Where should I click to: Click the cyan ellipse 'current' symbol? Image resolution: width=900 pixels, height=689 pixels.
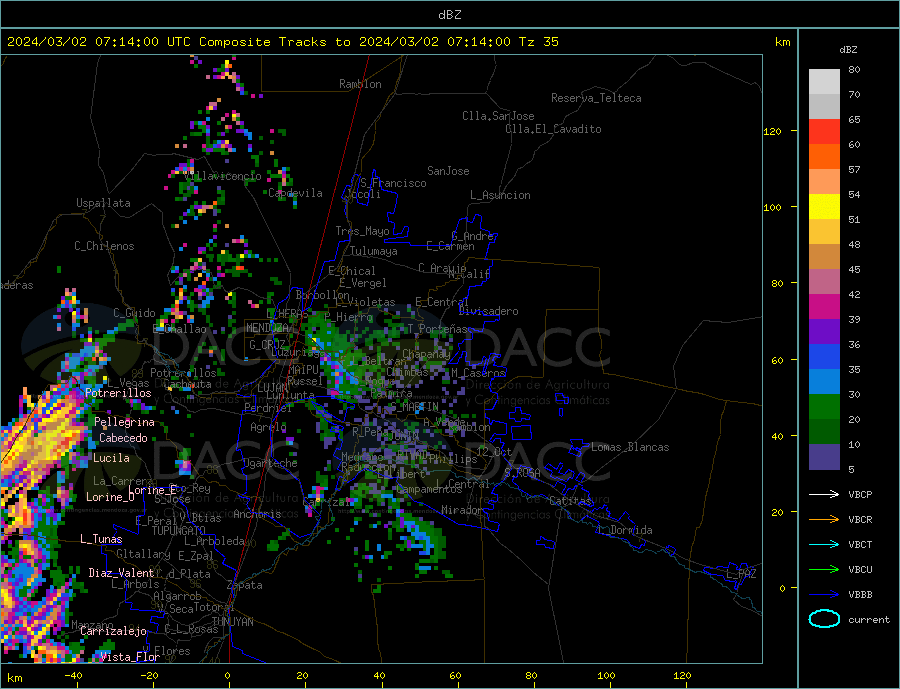point(824,619)
